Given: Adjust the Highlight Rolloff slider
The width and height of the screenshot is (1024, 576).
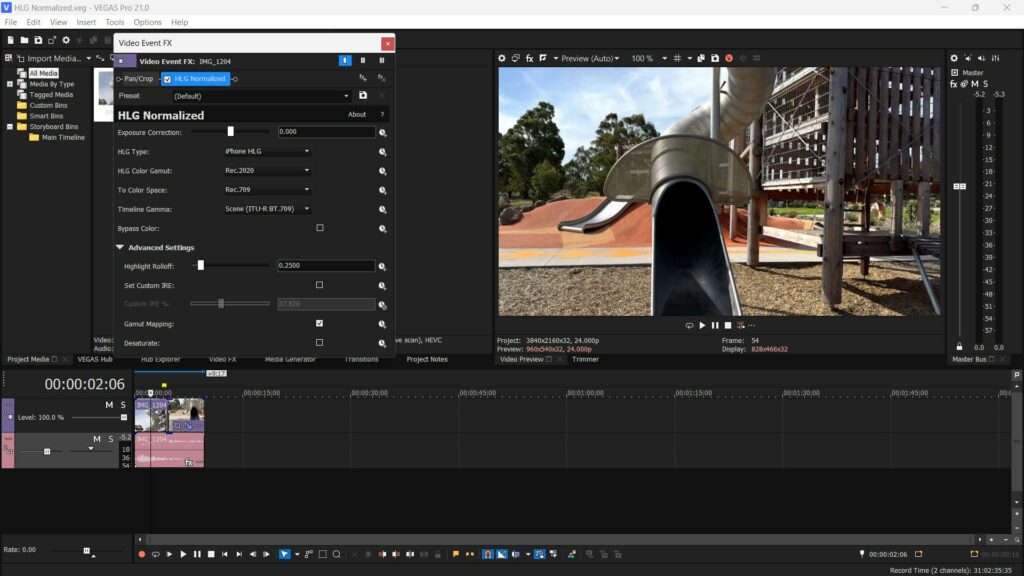Looking at the screenshot, I should tap(201, 266).
